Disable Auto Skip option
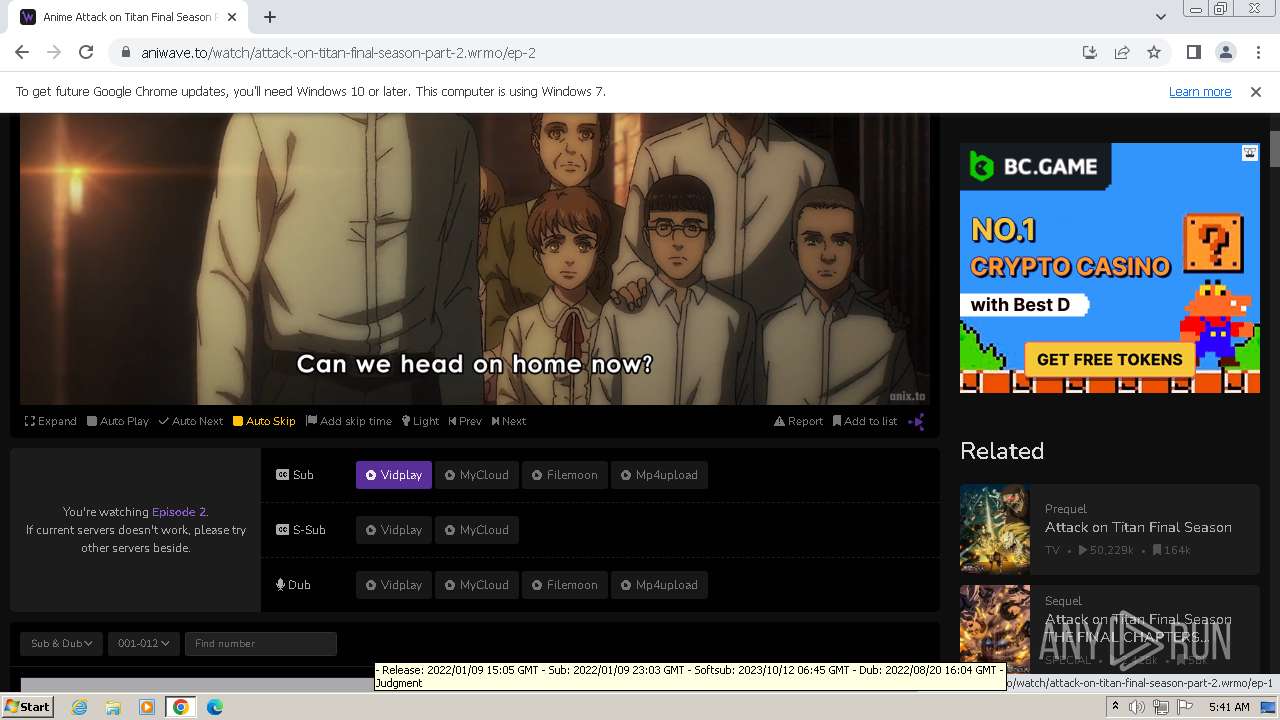Image resolution: width=1280 pixels, height=720 pixels. click(264, 421)
